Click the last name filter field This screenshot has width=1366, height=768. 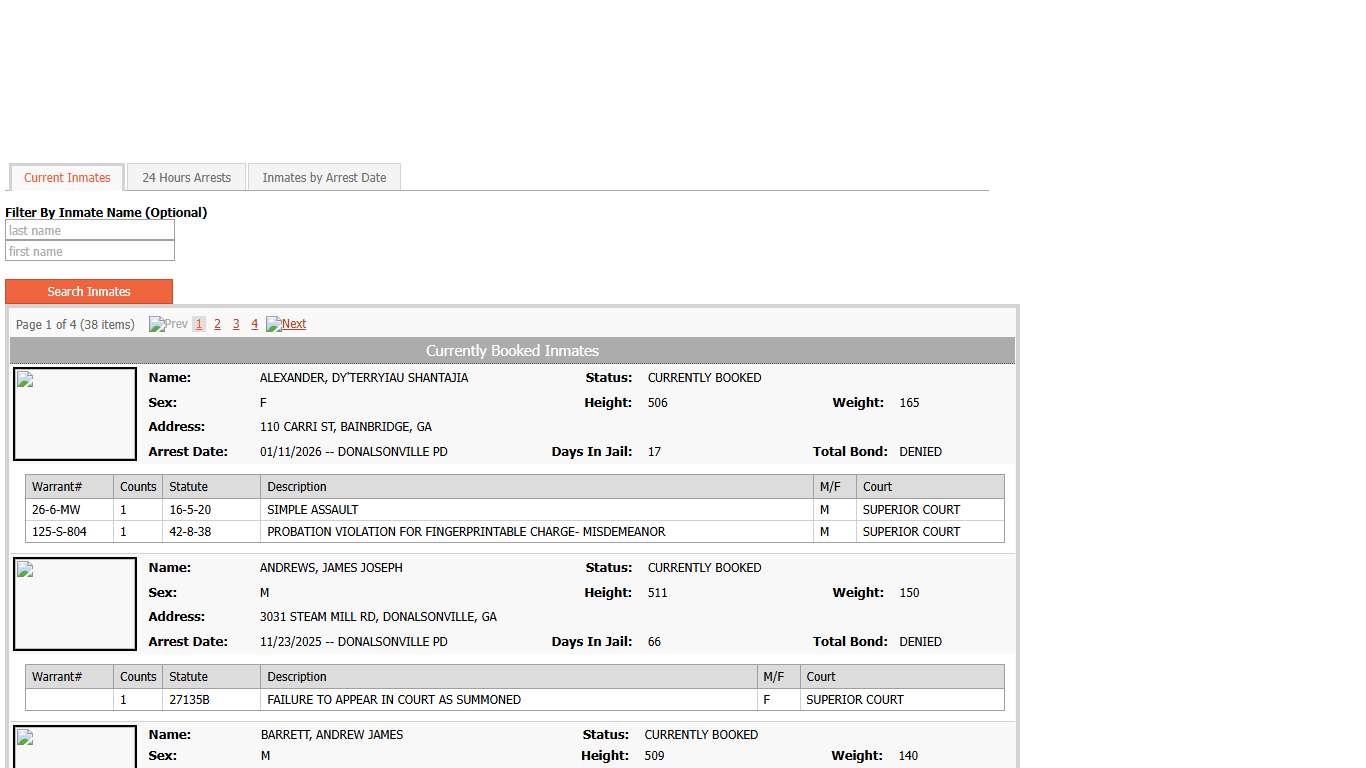[90, 231]
